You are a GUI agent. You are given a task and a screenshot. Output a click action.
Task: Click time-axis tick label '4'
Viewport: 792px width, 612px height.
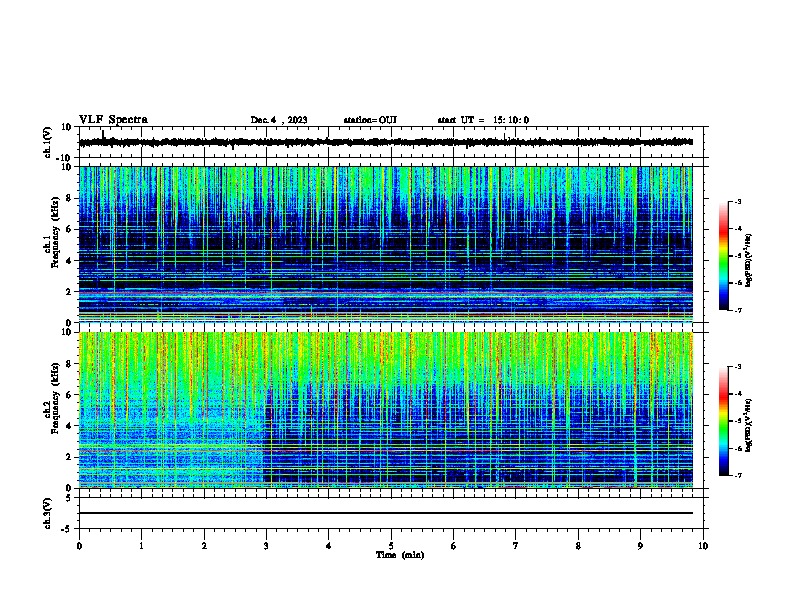coord(329,546)
